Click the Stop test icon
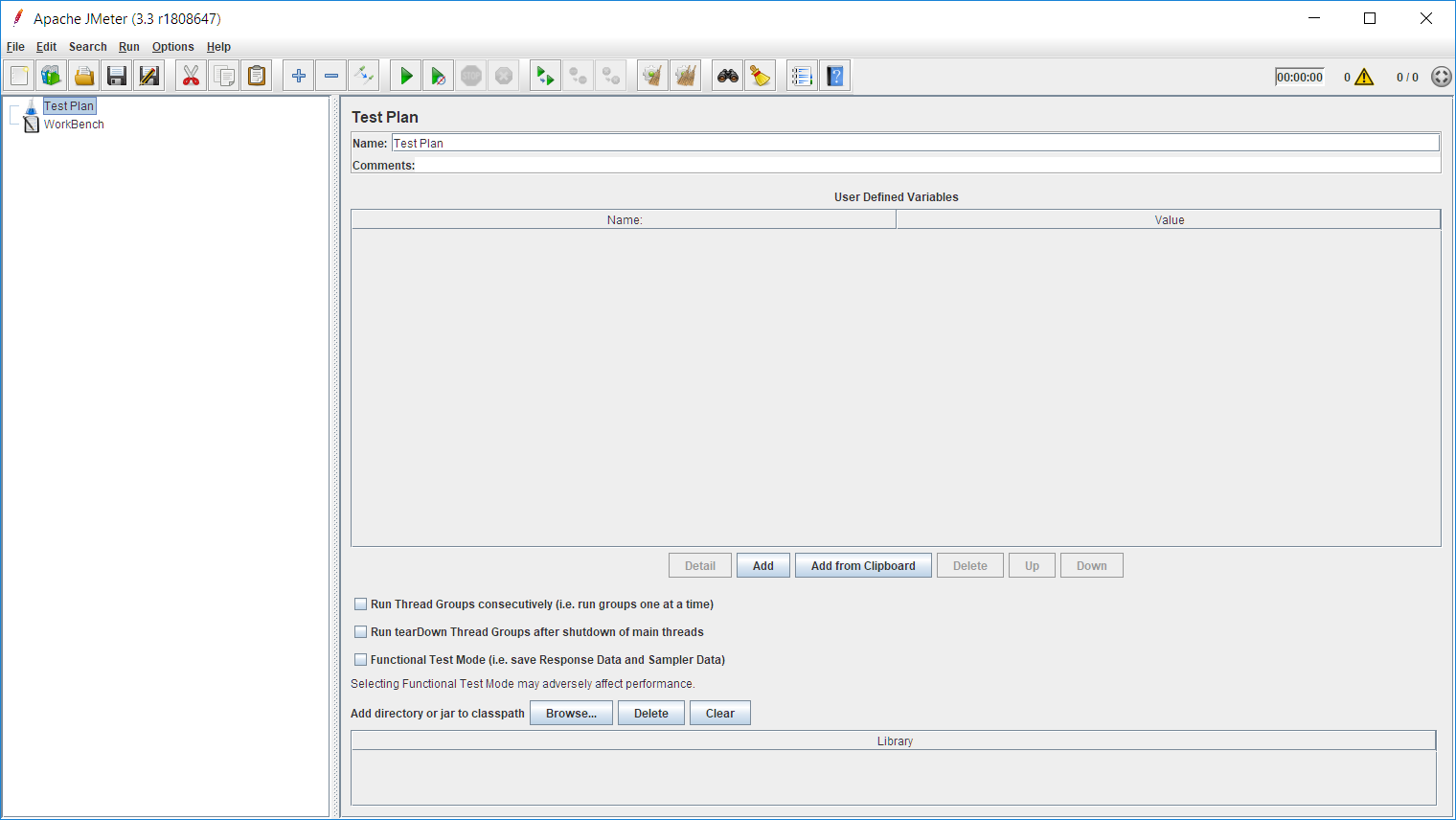 (x=471, y=76)
